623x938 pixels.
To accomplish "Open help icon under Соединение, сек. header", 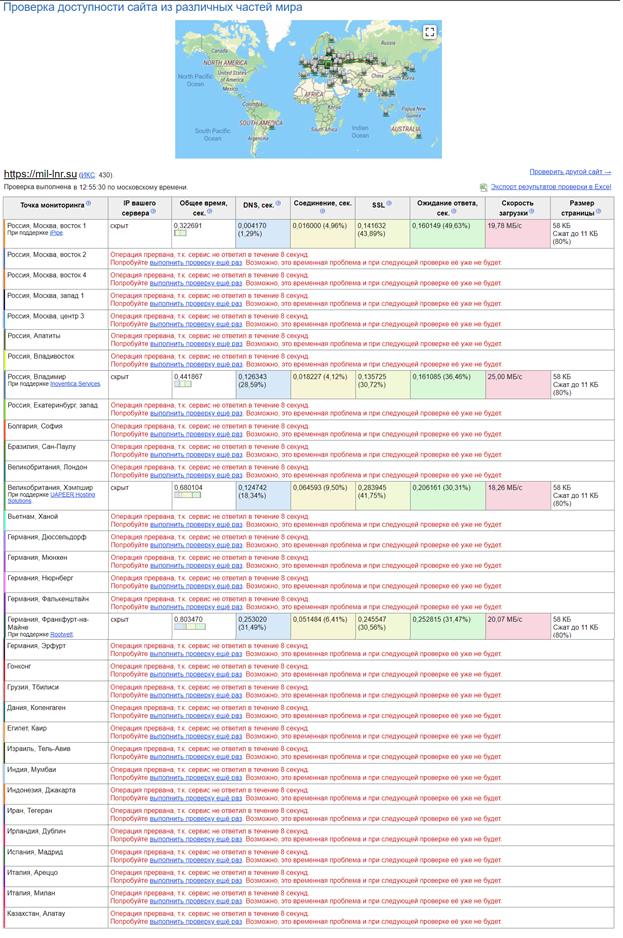I will coord(323,211).
